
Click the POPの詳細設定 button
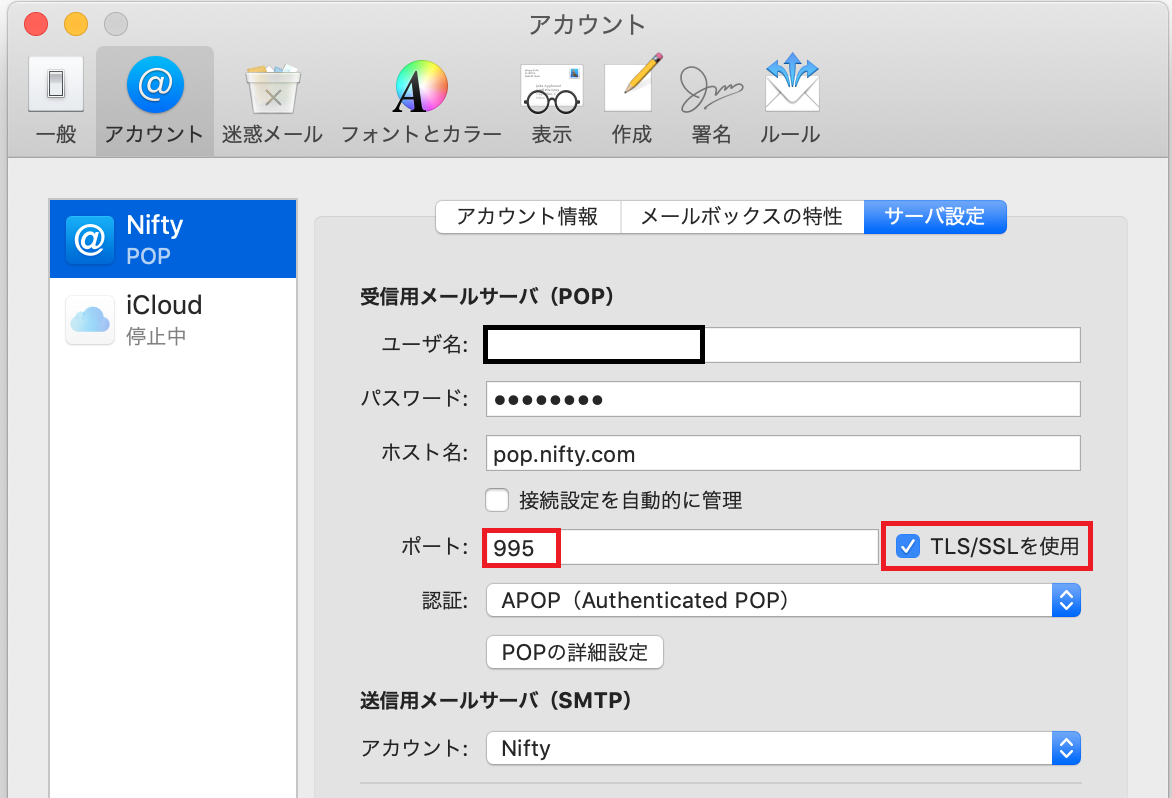[575, 653]
